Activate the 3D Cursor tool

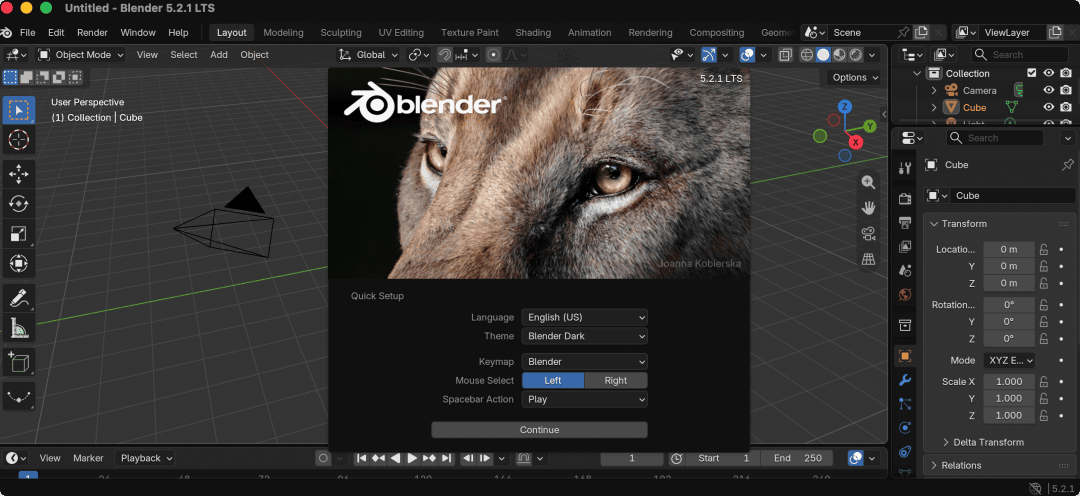click(x=19, y=140)
